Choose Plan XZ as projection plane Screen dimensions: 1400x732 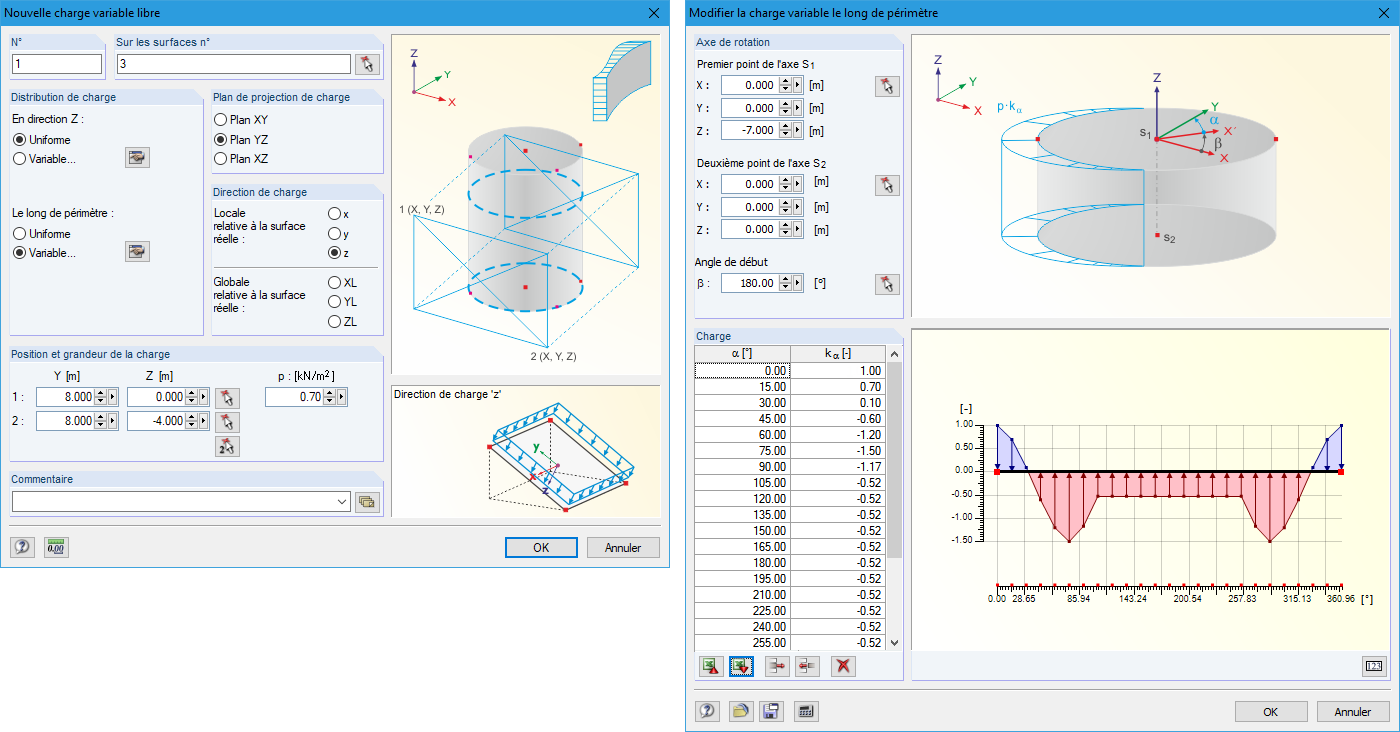point(241,158)
